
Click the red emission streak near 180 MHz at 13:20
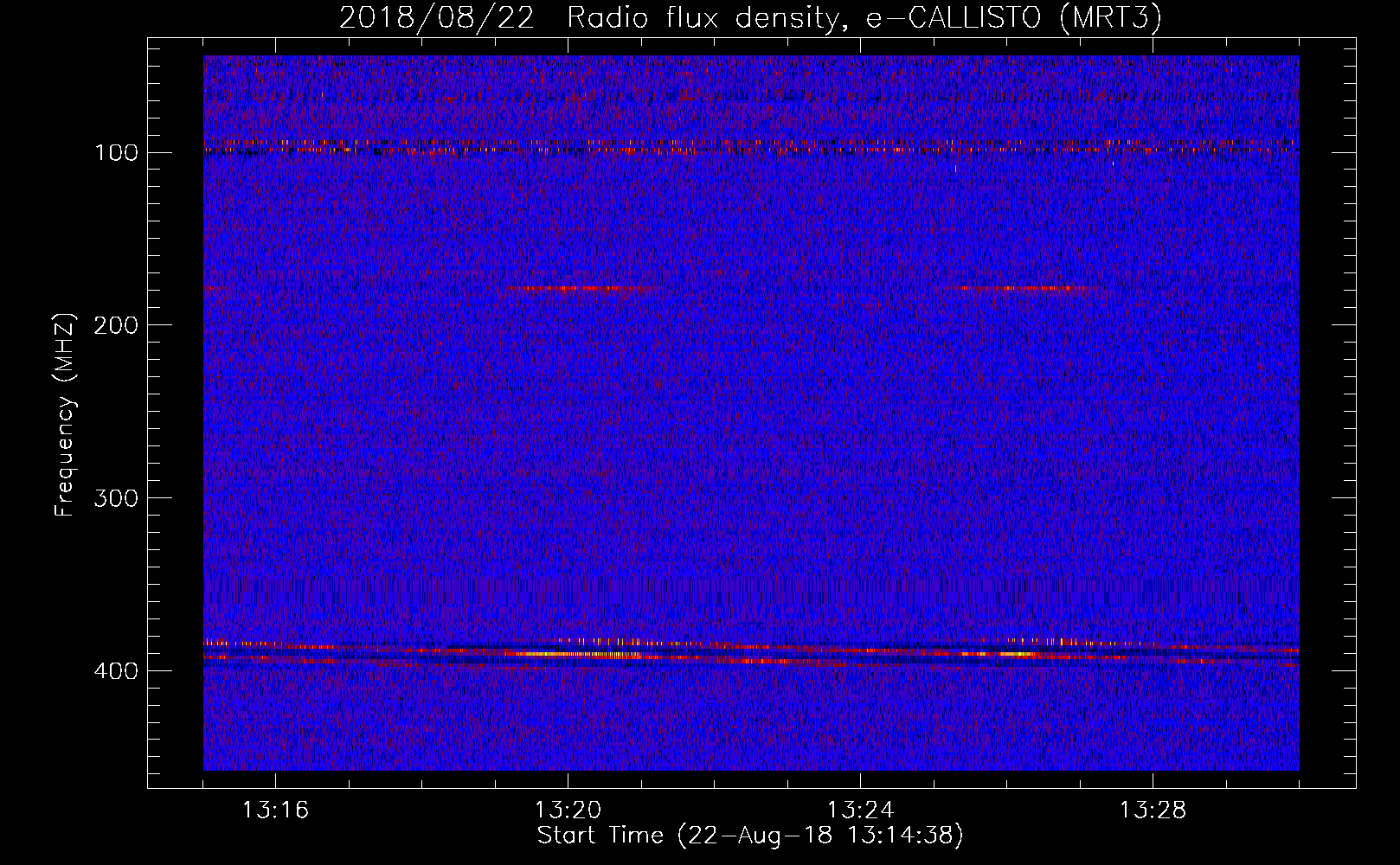(x=580, y=289)
